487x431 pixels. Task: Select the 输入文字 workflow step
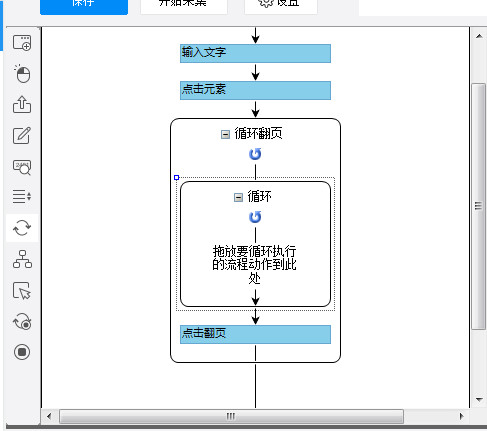(255, 53)
